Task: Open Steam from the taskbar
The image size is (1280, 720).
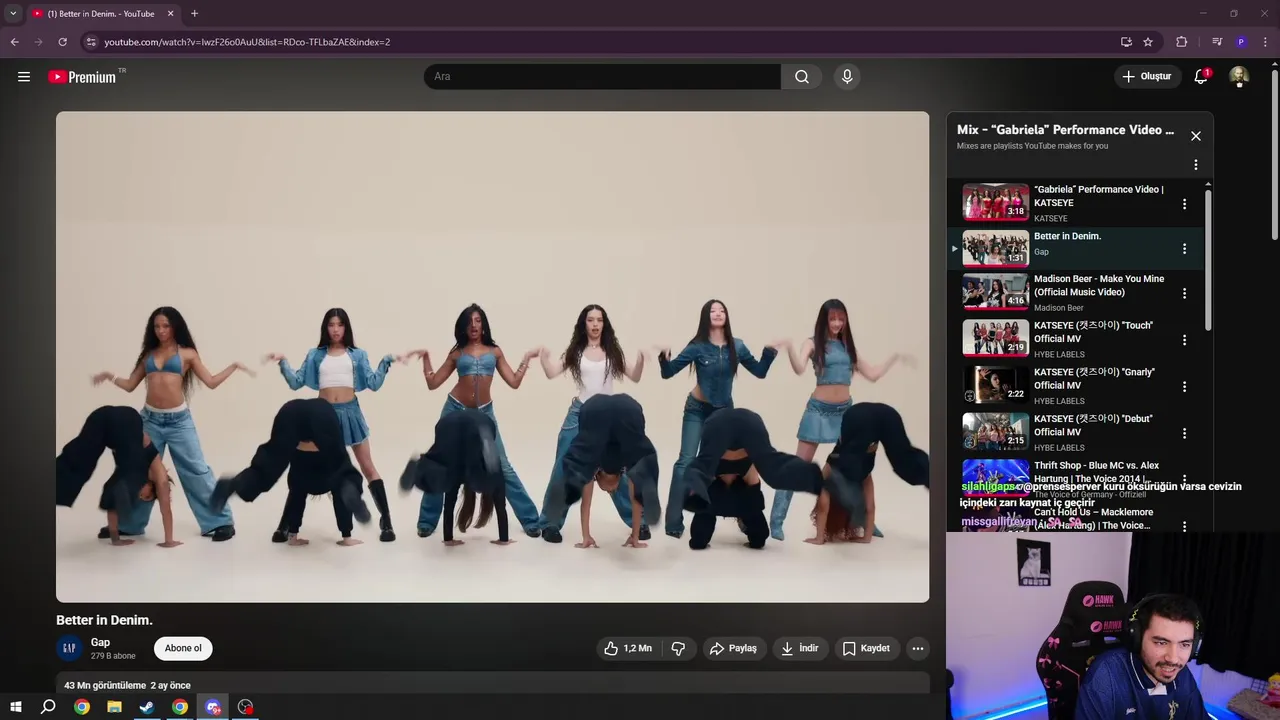Action: tap(147, 707)
